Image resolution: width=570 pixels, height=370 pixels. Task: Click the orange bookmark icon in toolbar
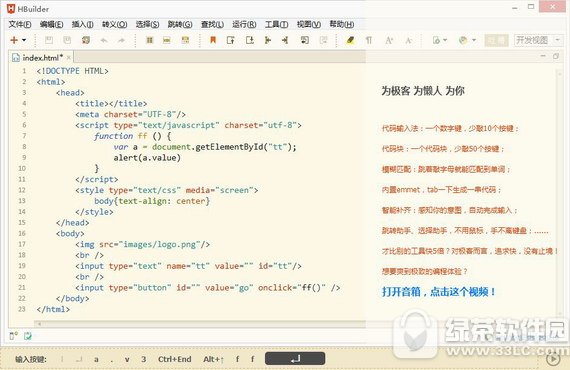pos(213,40)
